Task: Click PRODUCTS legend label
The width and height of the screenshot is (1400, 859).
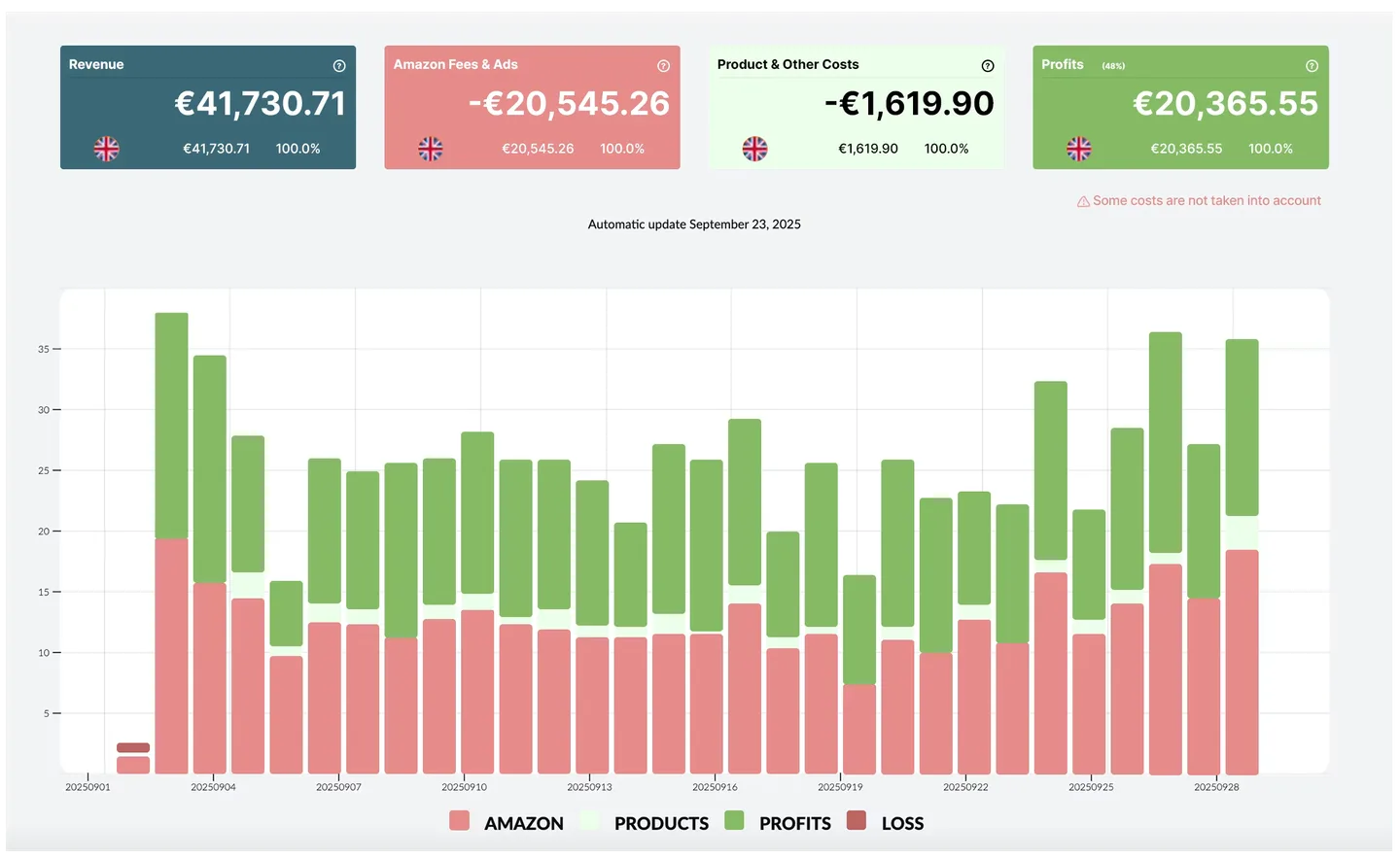Action: coord(661,823)
